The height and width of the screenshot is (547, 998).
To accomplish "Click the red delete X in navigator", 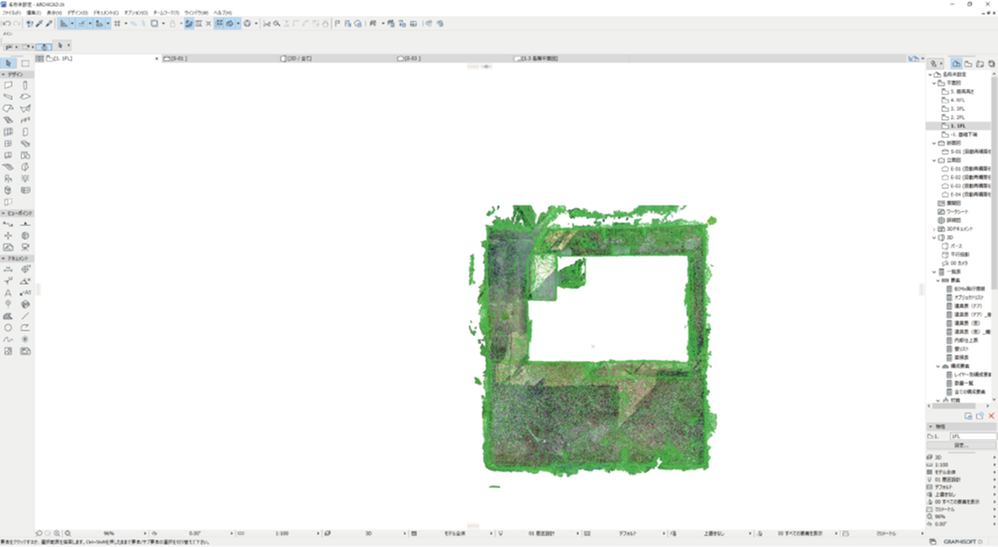I will click(991, 416).
